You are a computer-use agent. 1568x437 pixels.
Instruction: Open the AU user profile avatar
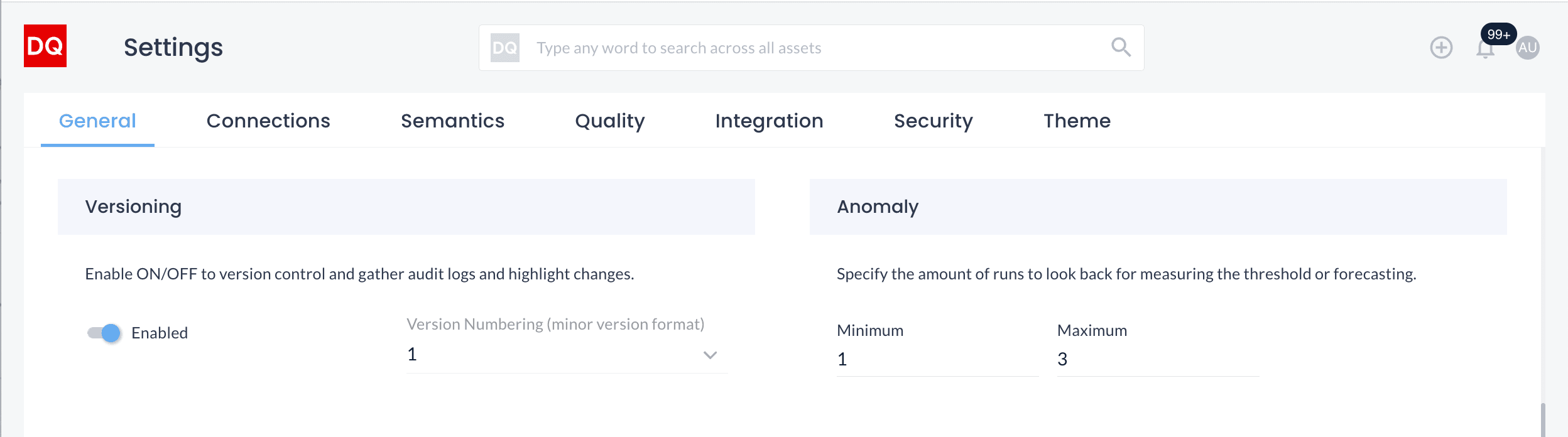tap(1529, 47)
